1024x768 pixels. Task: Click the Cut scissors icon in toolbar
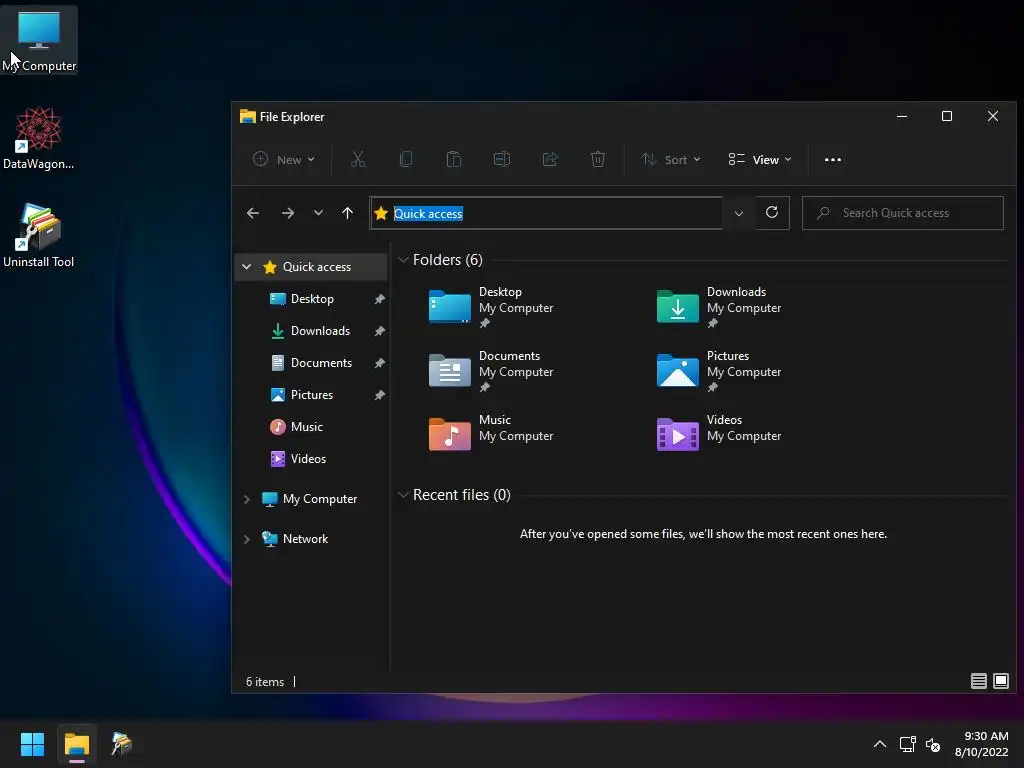pos(358,159)
